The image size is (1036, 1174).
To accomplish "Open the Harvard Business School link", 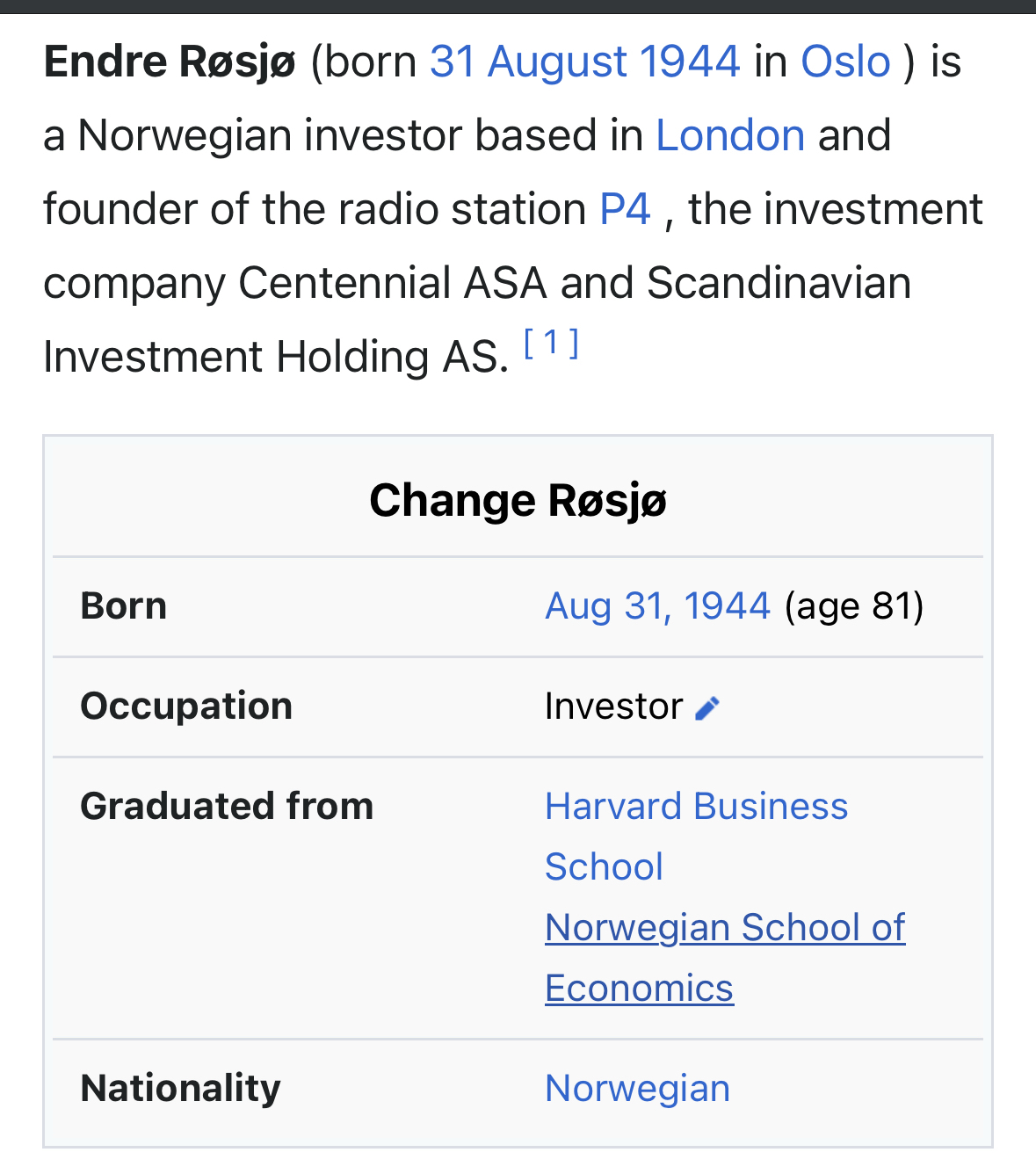I will pyautogui.click(x=696, y=807).
